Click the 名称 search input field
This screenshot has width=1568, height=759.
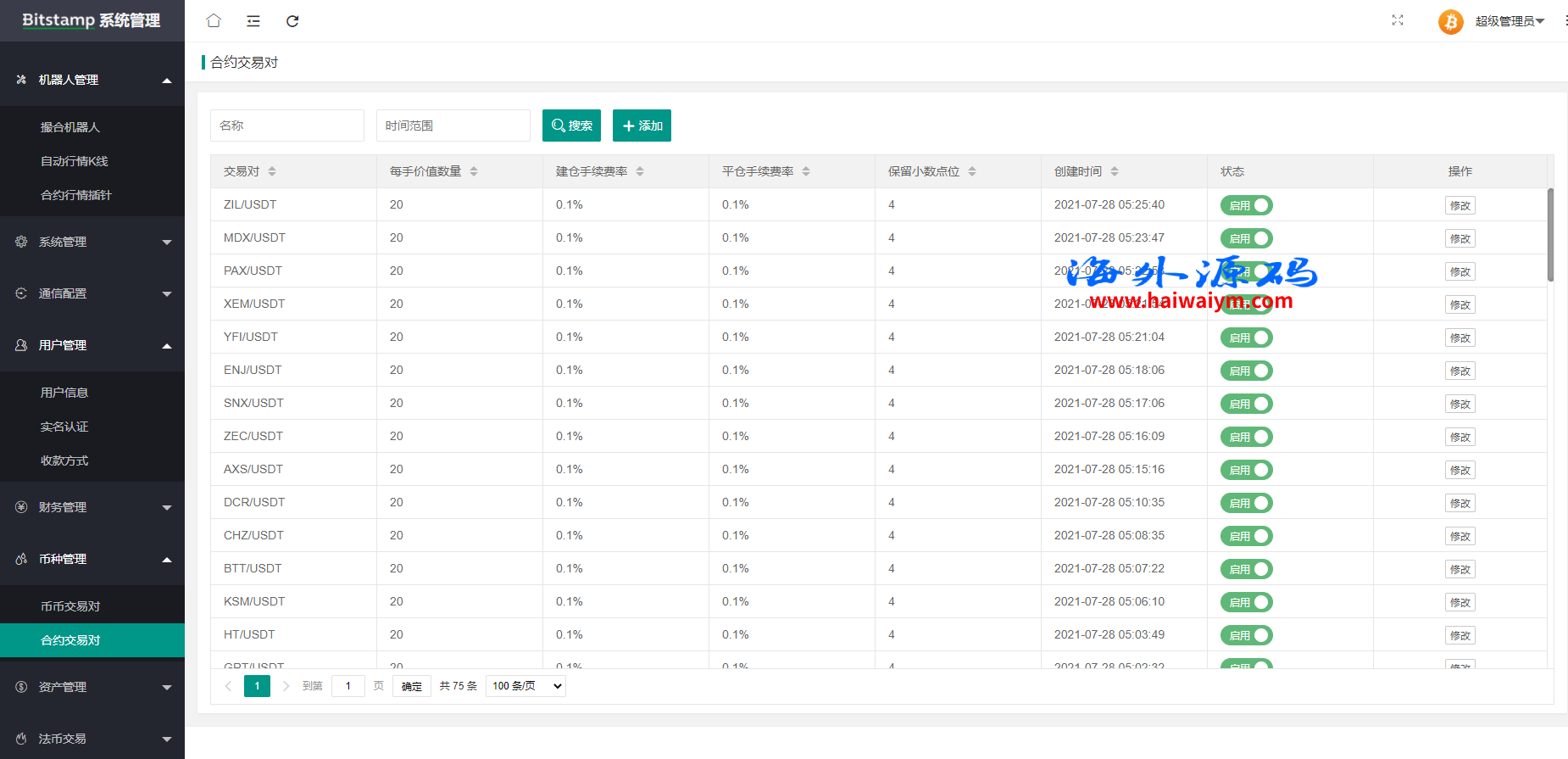tap(286, 126)
